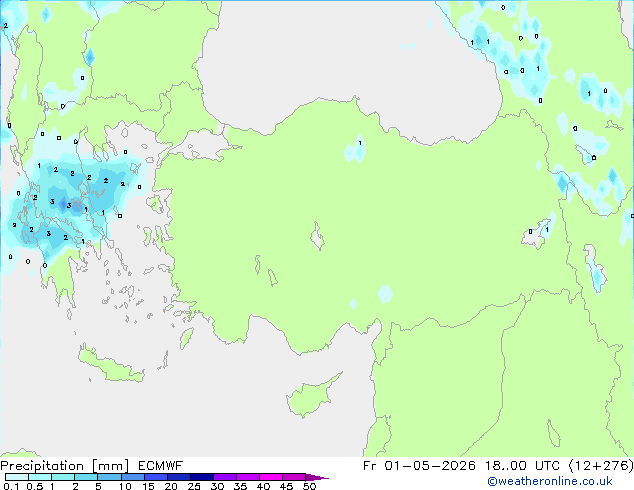Image resolution: width=634 pixels, height=490 pixels.
Task: Click the 1–2 mm legend color swatch
Action: [63, 477]
